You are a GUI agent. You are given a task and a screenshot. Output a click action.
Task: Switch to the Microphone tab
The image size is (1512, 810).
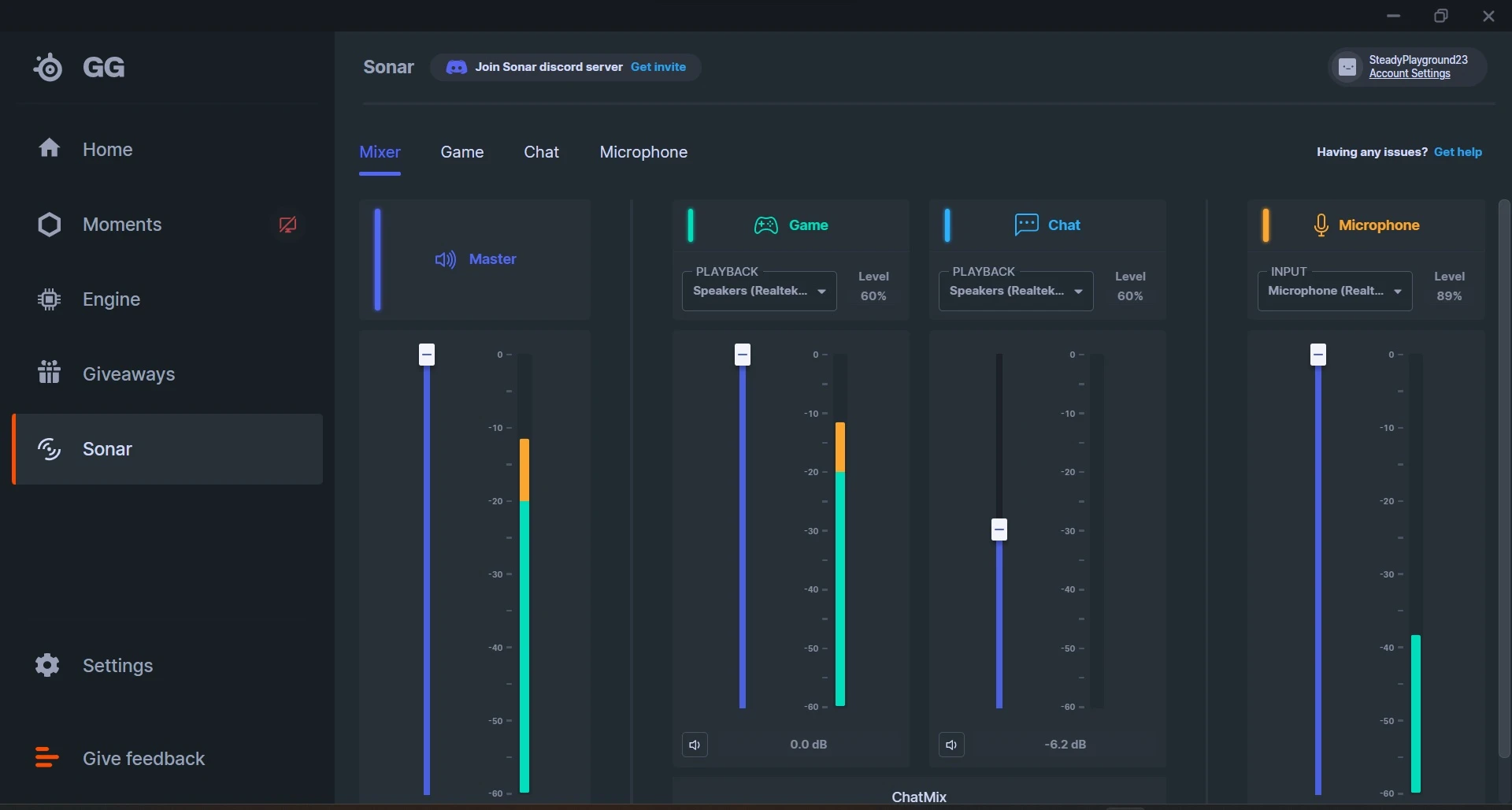[643, 152]
